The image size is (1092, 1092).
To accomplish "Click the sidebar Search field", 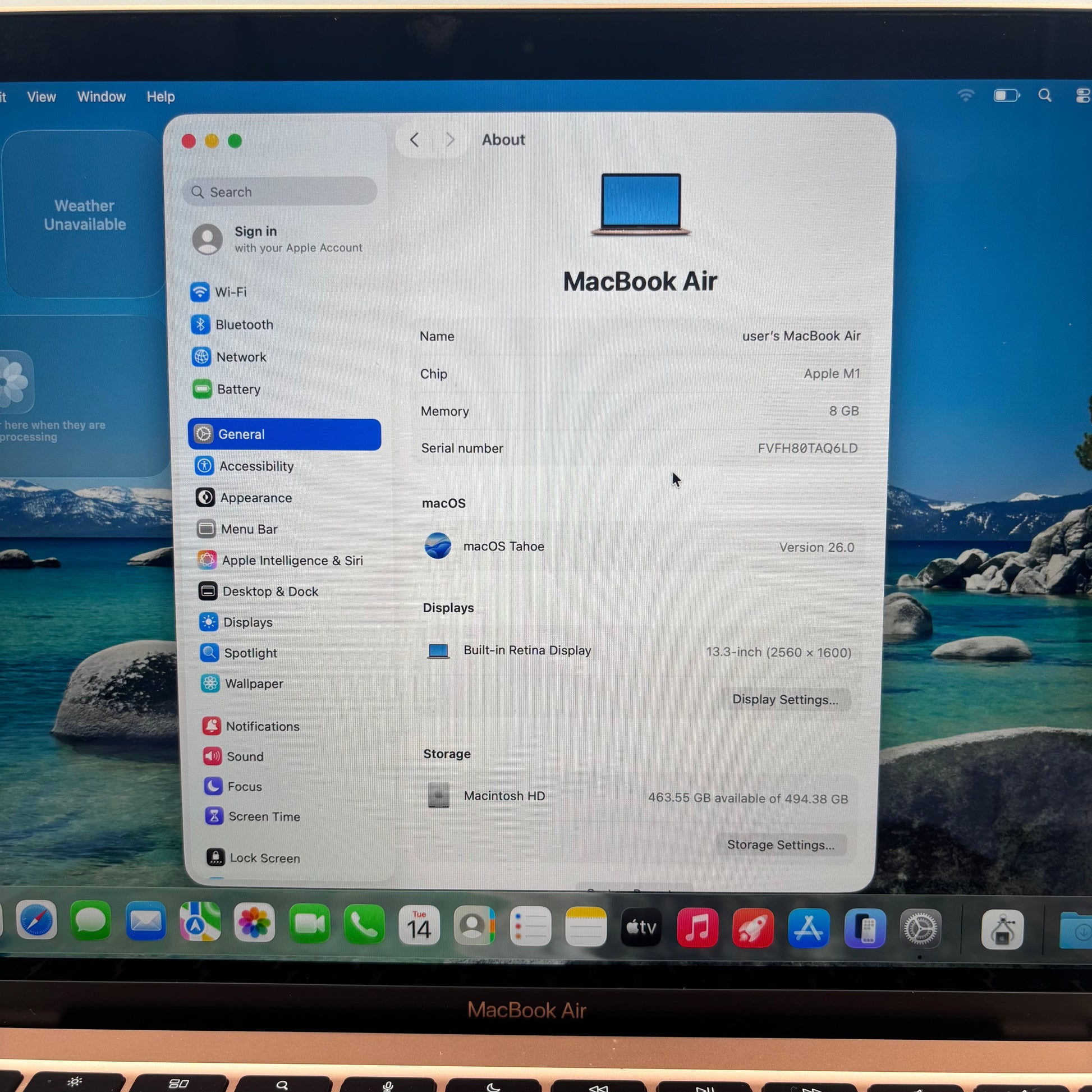I will (281, 192).
